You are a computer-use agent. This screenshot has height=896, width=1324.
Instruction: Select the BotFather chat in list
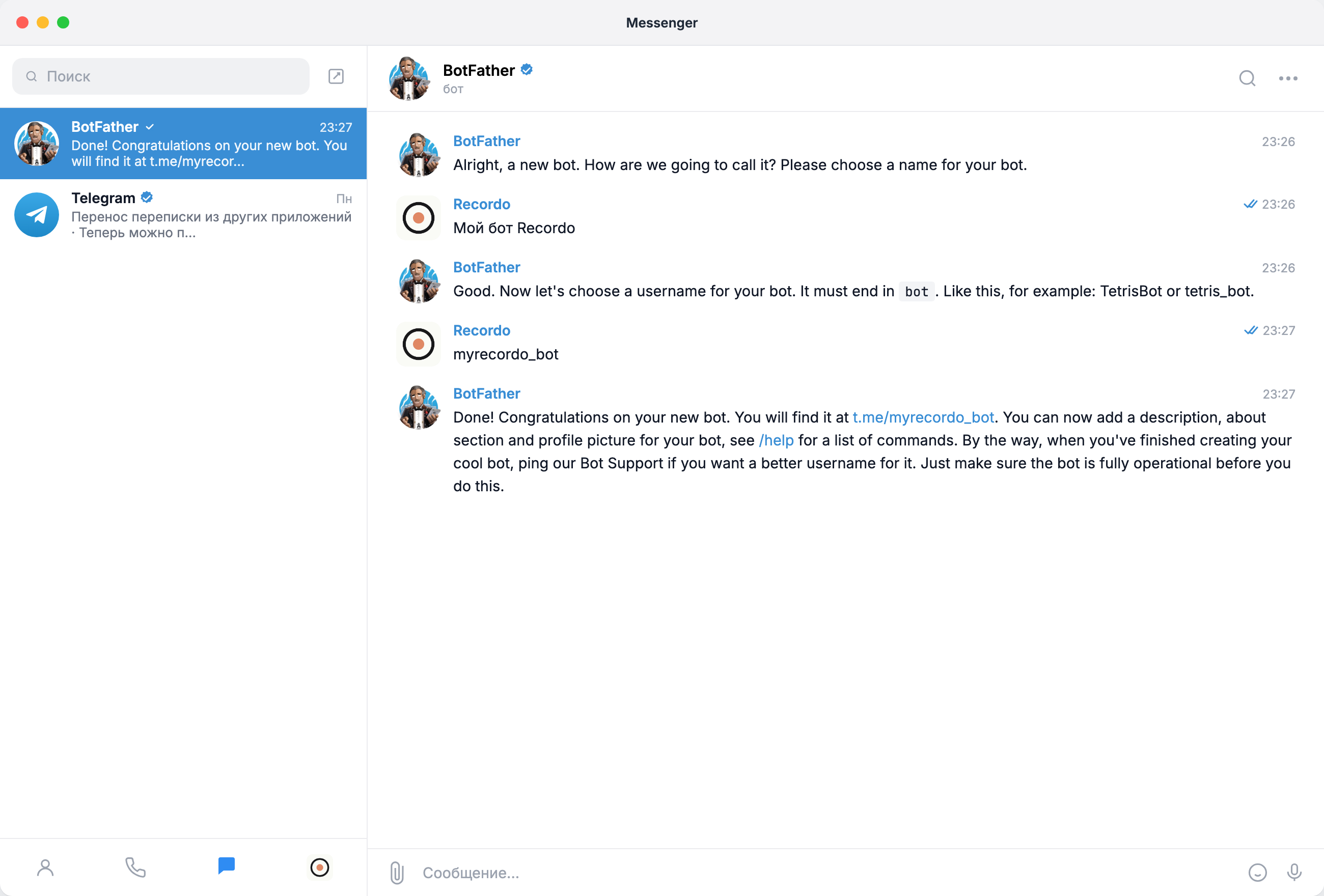click(183, 144)
